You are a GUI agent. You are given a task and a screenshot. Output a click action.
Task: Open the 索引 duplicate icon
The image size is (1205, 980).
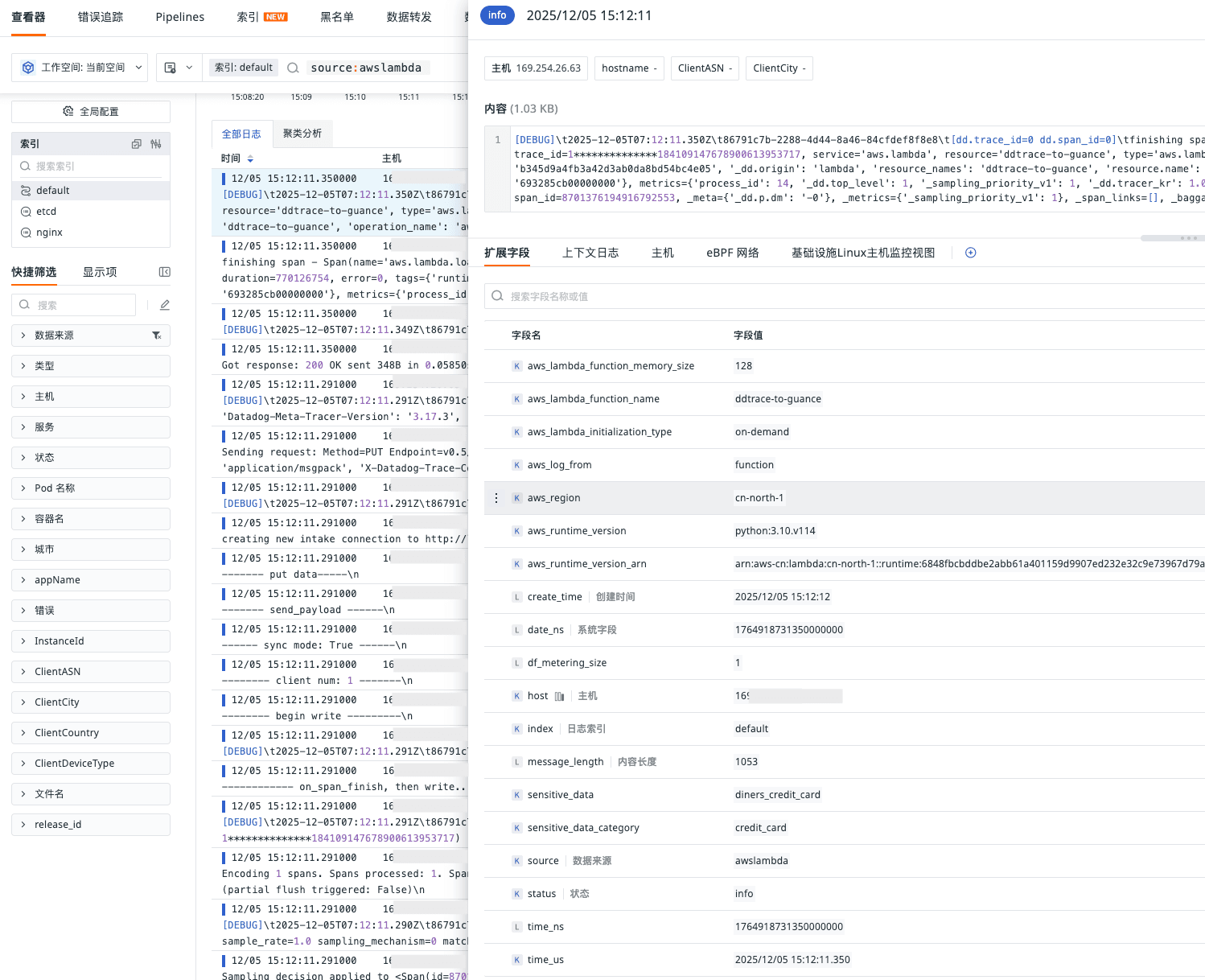tap(136, 143)
